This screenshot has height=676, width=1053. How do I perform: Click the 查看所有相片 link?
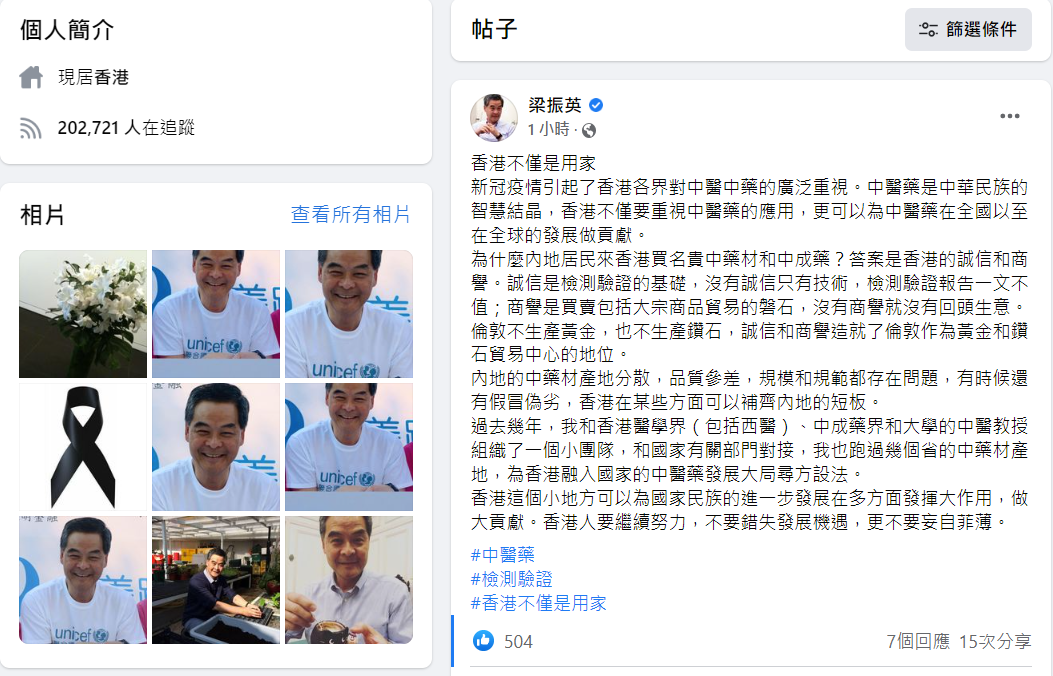350,214
